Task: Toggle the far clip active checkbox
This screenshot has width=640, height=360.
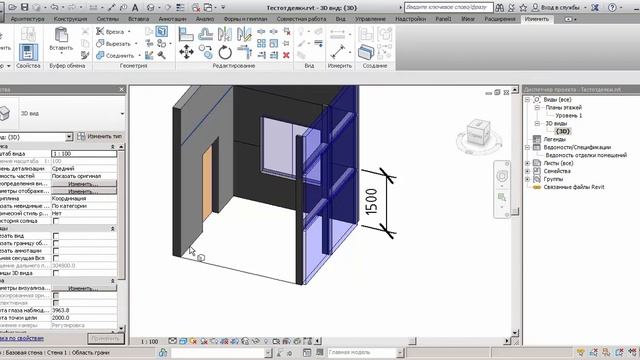Action: pyautogui.click(x=56, y=258)
